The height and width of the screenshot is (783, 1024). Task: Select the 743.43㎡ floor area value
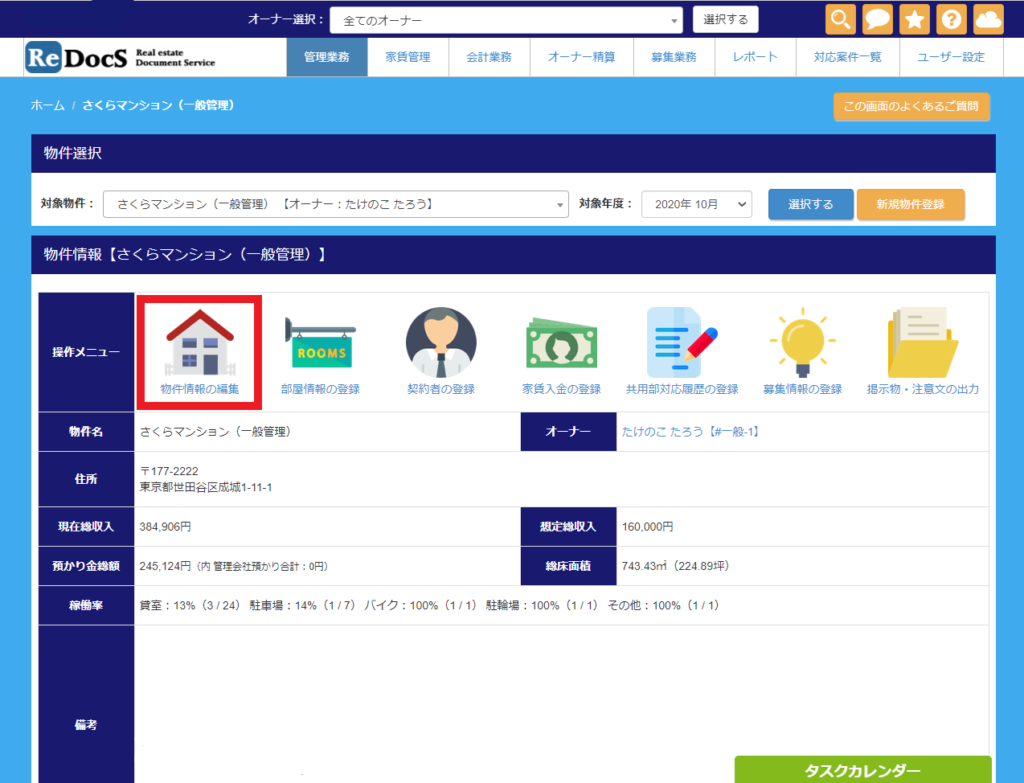[x=644, y=566]
